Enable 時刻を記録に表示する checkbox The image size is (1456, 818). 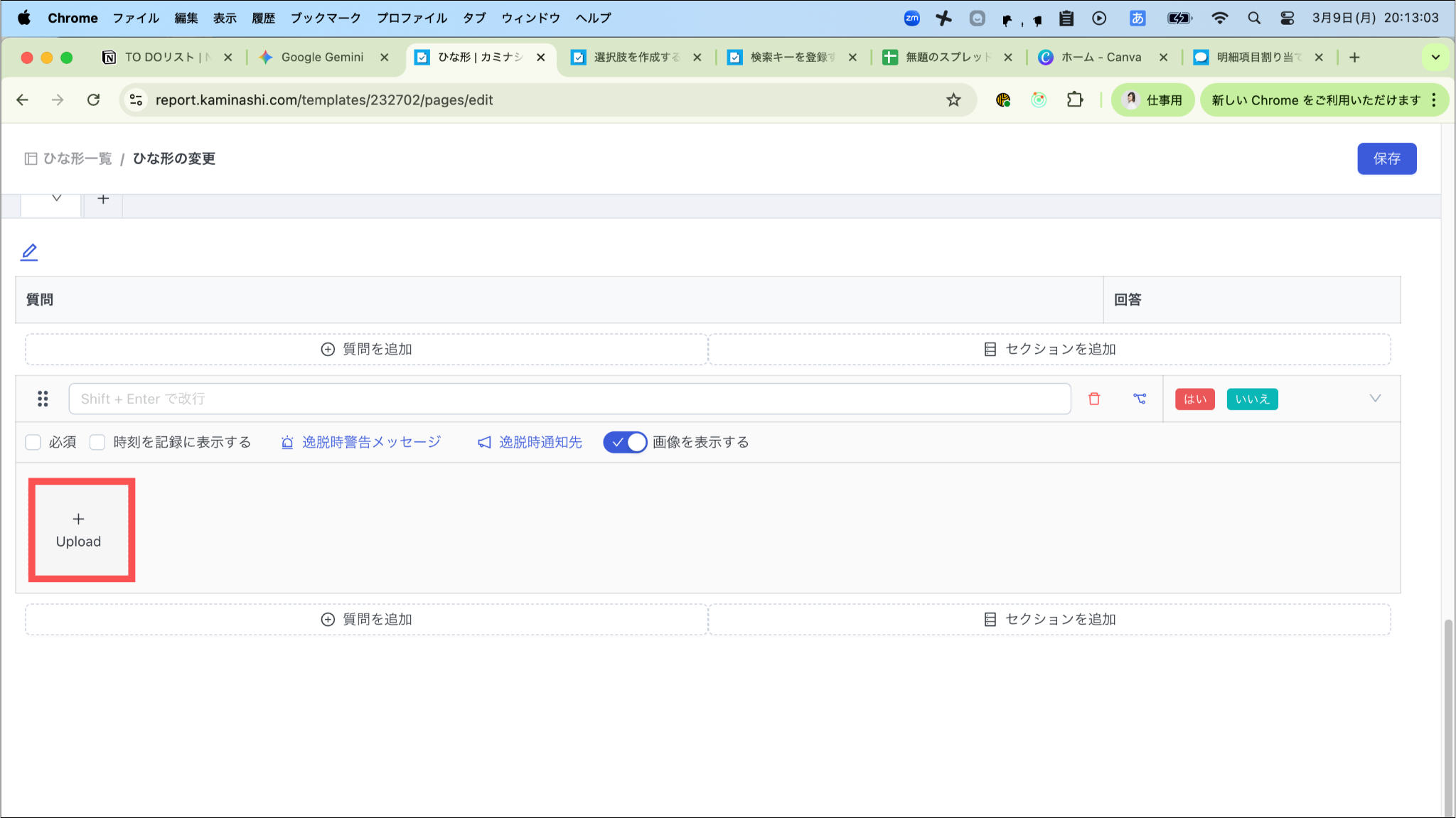click(97, 442)
